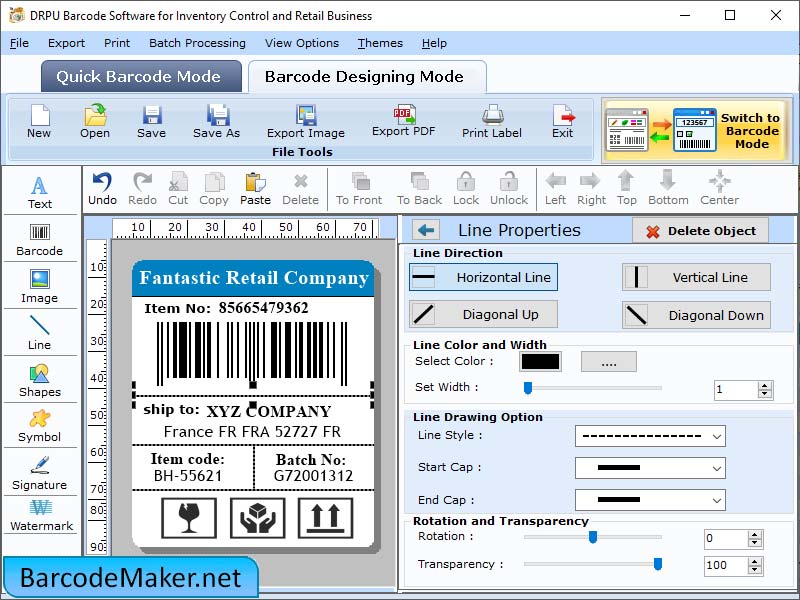Open the Line Style dropdown
This screenshot has height=600, width=800.
(650, 436)
